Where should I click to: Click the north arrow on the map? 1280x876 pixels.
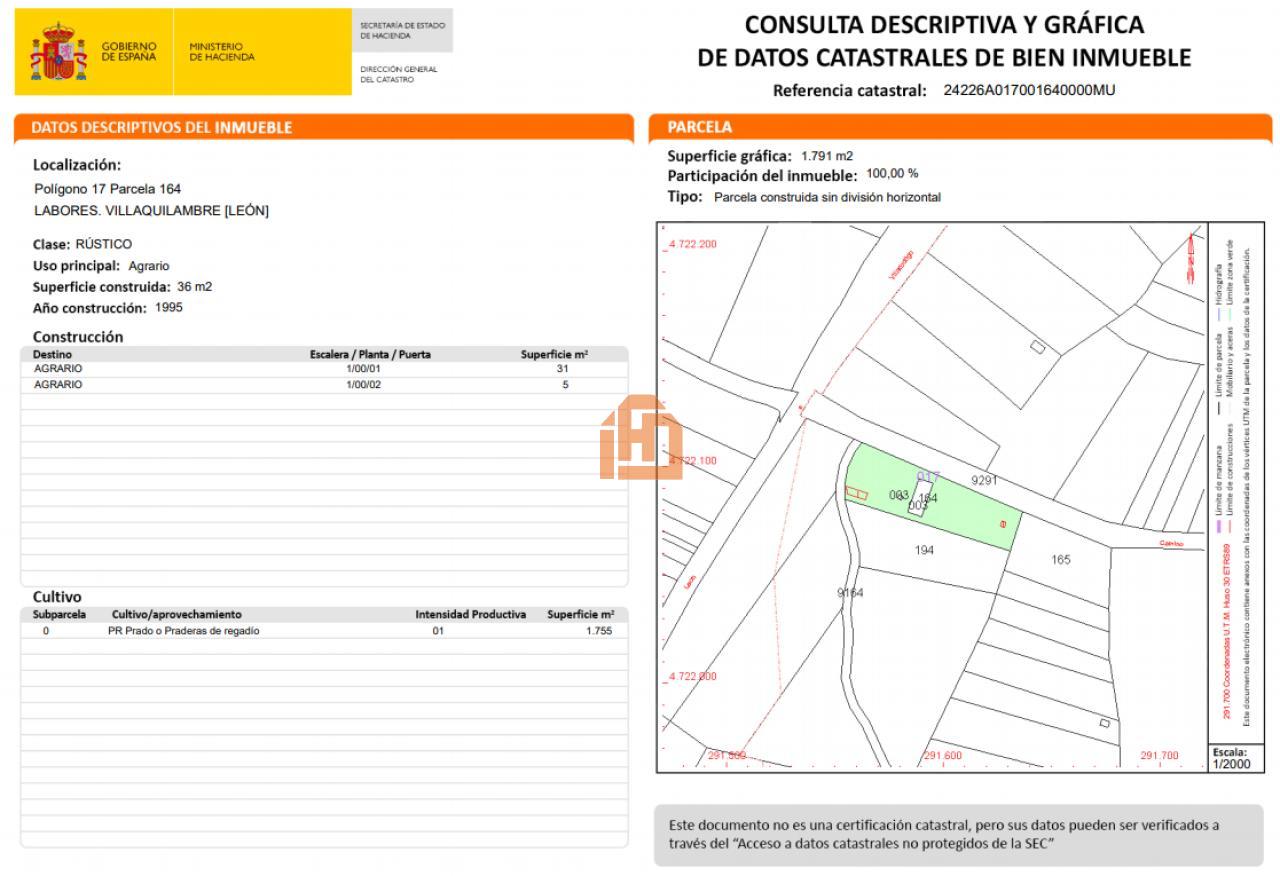[1191, 259]
